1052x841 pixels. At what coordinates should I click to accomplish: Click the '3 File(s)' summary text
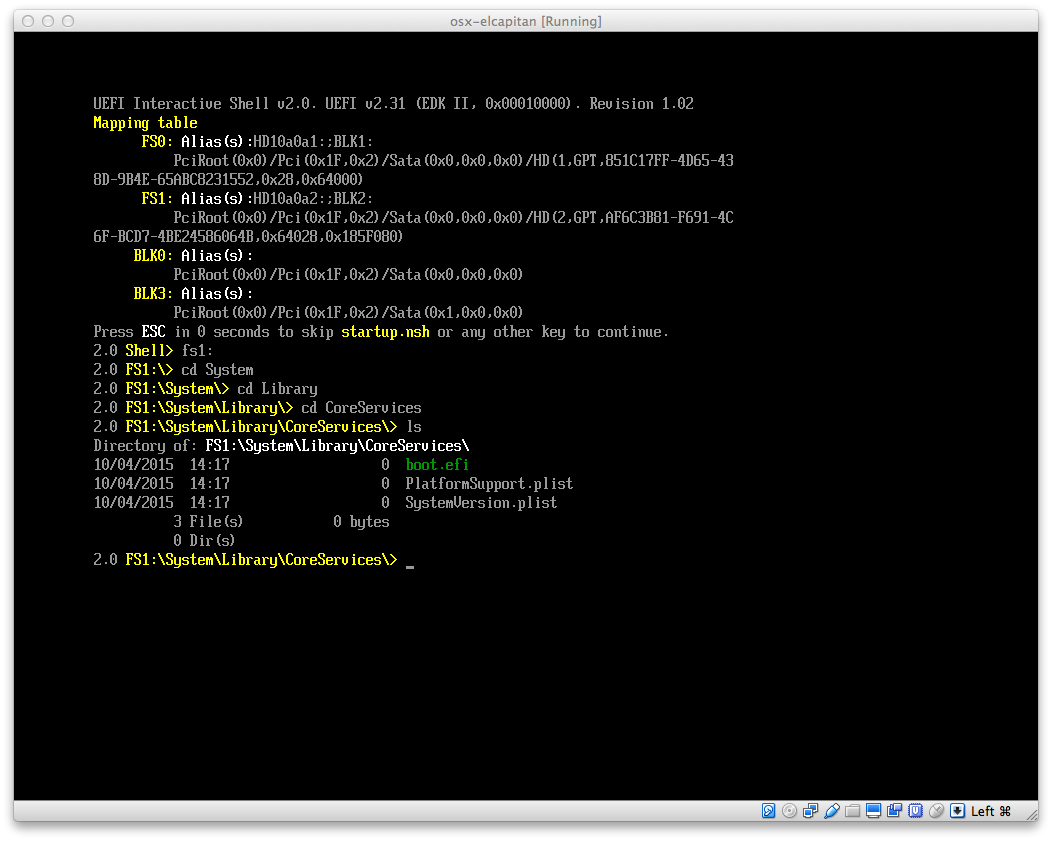(x=208, y=522)
